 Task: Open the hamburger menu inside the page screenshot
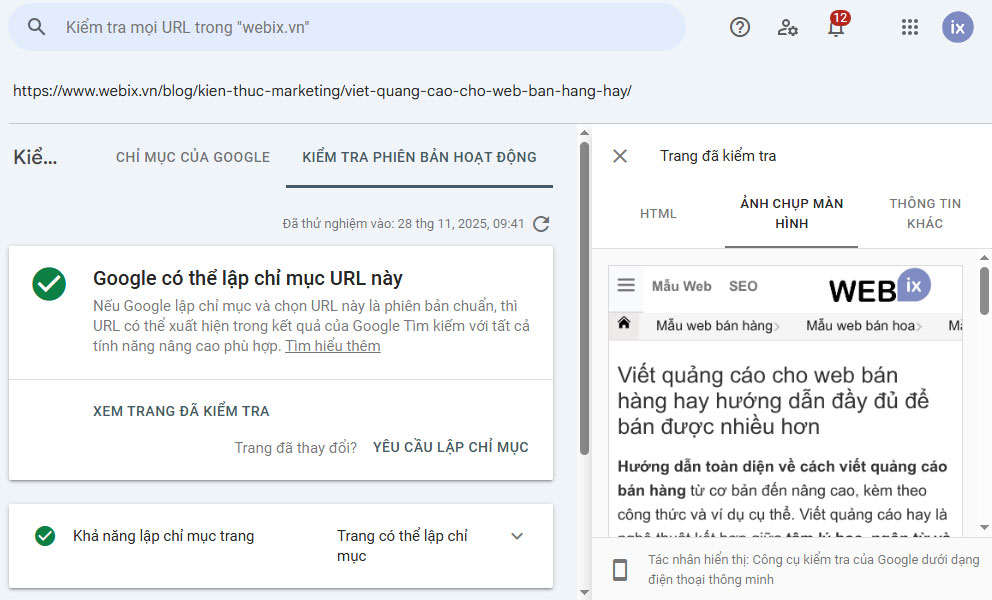tap(625, 285)
